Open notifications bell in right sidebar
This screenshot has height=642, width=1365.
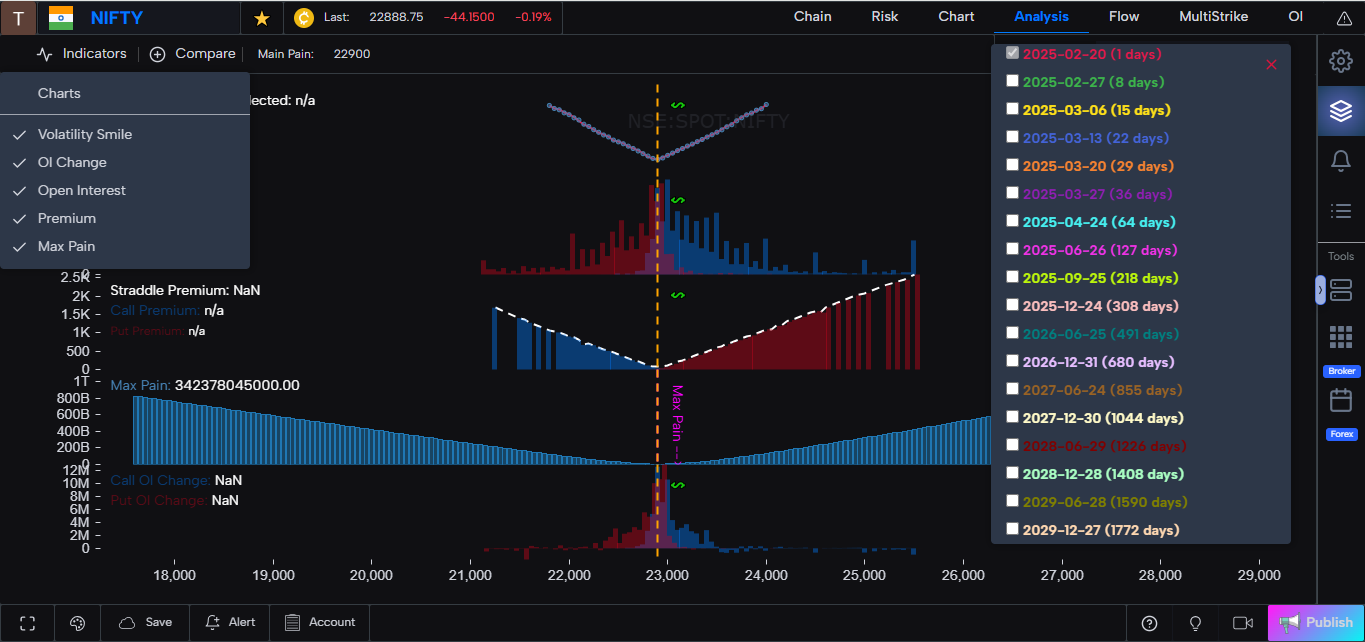point(1340,160)
